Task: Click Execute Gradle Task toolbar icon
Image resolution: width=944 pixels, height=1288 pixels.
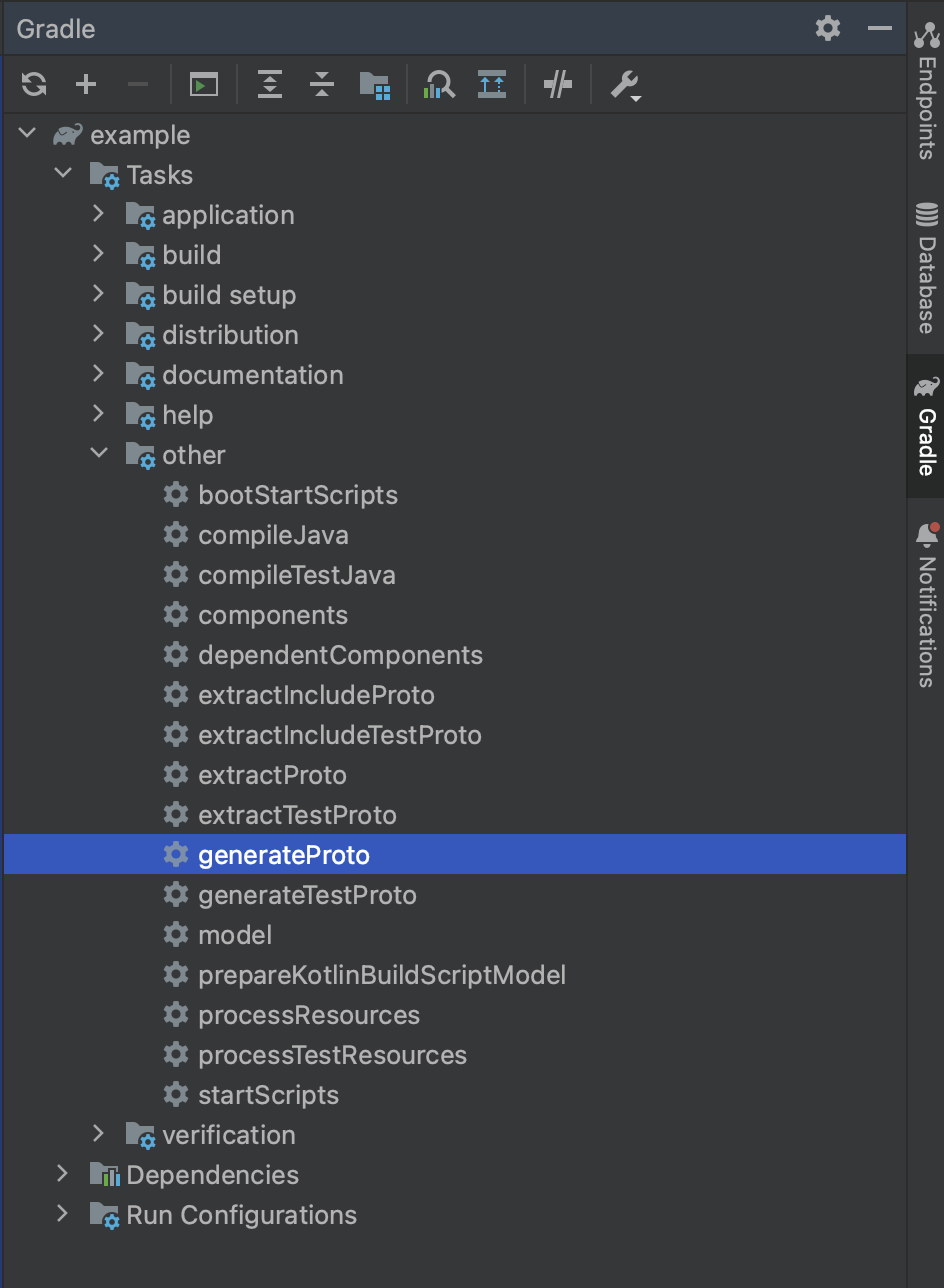Action: [204, 85]
